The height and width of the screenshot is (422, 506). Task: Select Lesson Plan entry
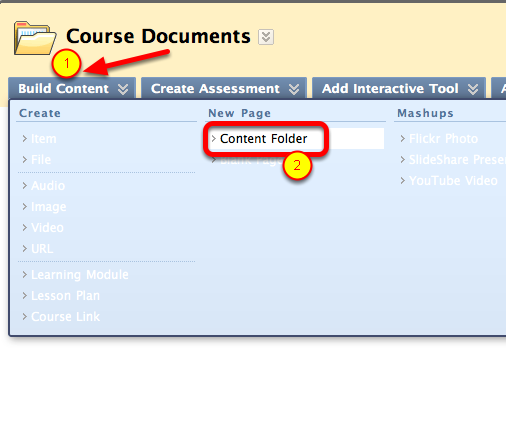coord(65,296)
